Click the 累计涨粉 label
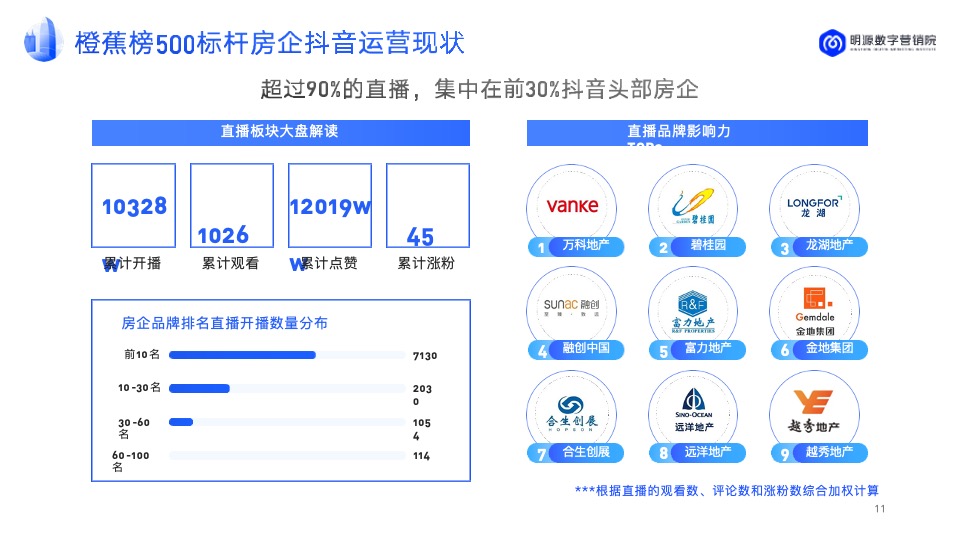 426,263
